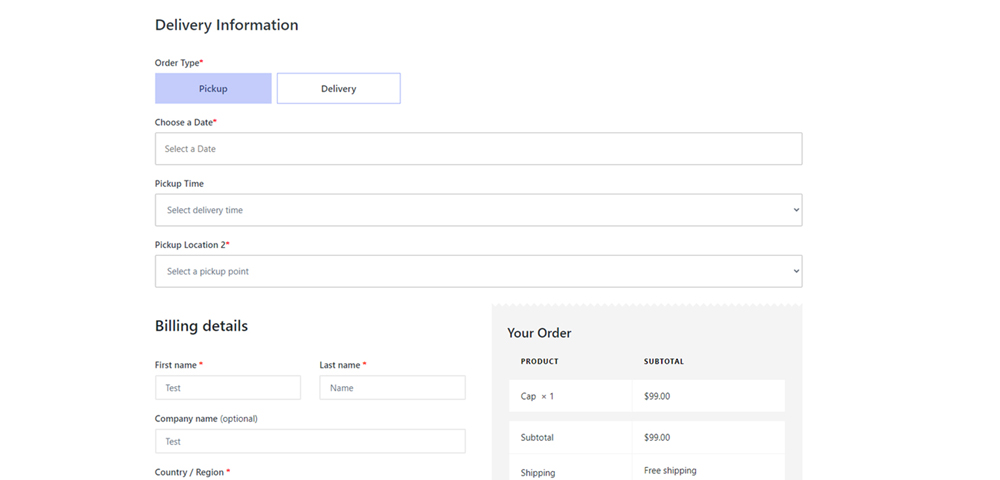Click the Company name (optional) label
1000x480 pixels.
213,419
